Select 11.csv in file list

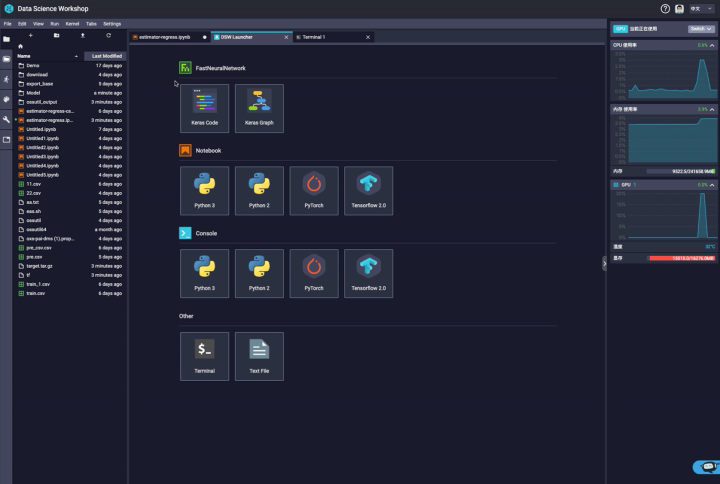click(x=70, y=184)
